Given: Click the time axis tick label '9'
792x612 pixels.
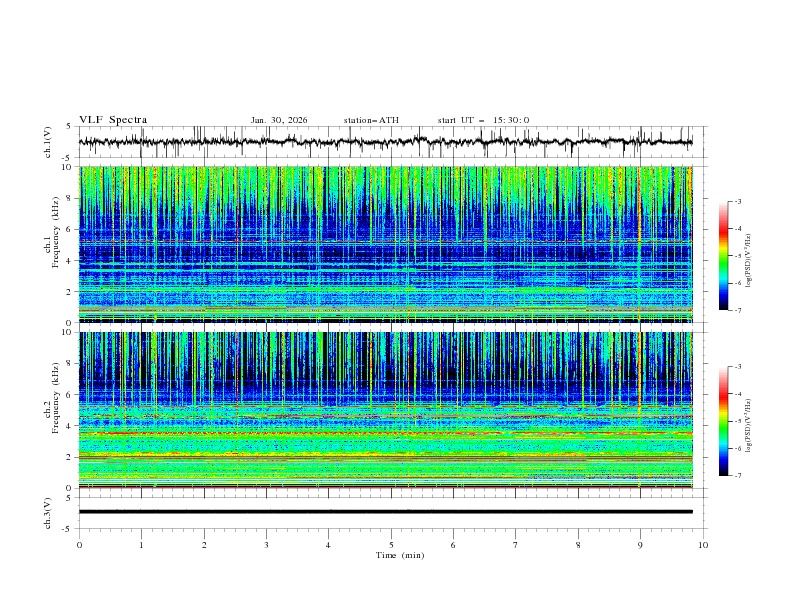Looking at the screenshot, I should tap(640, 545).
